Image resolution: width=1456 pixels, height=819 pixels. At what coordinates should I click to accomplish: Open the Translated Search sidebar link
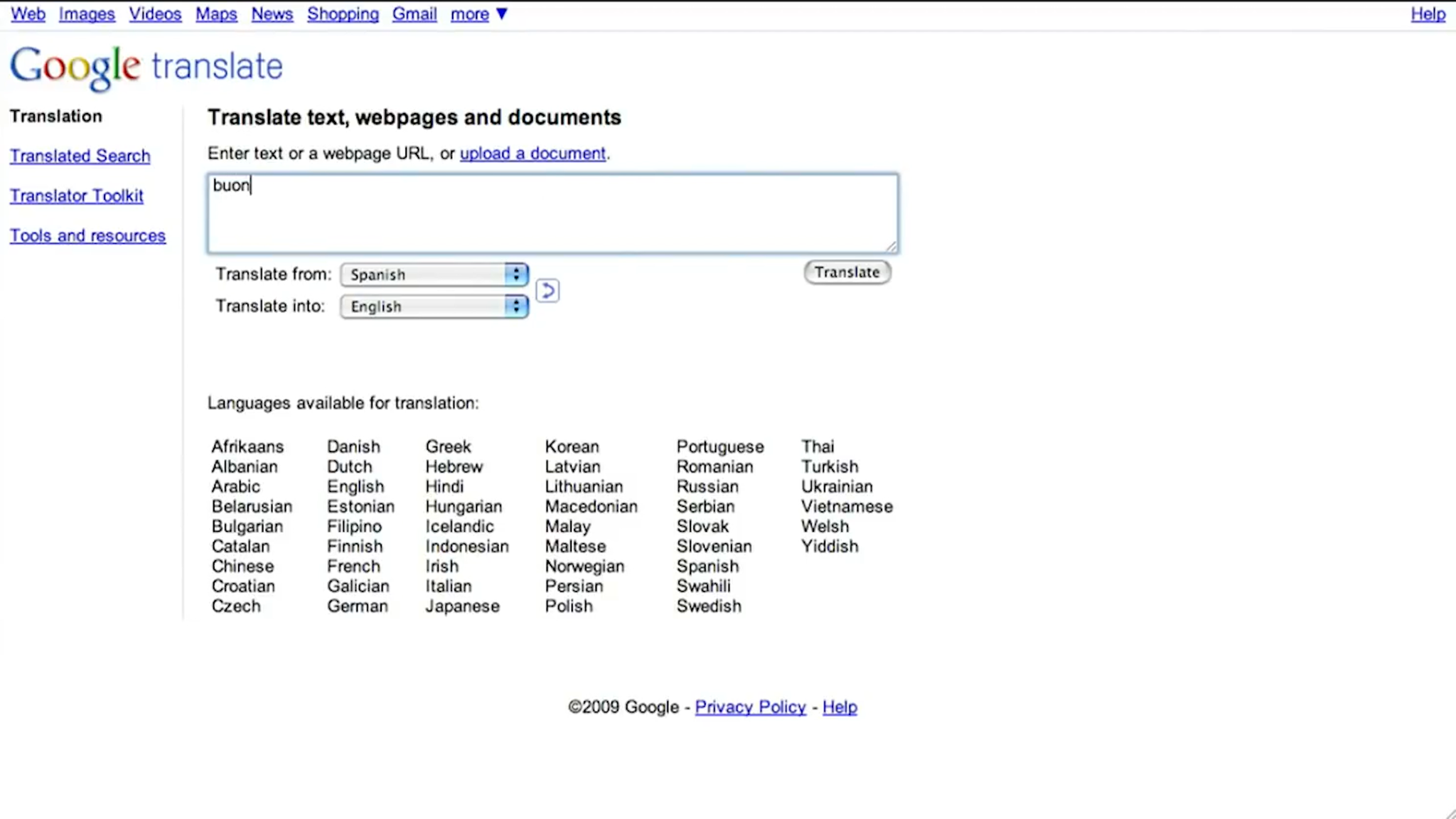80,156
